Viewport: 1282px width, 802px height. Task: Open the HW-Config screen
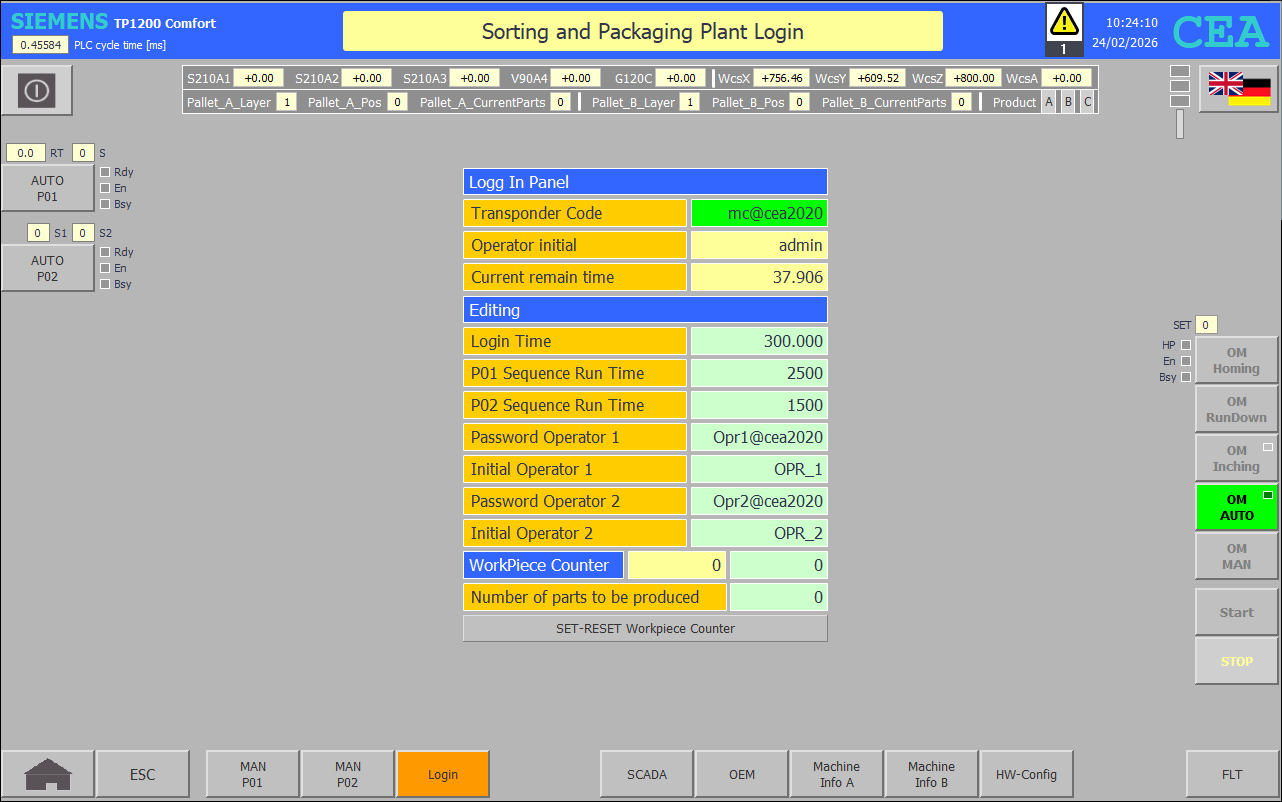1026,774
